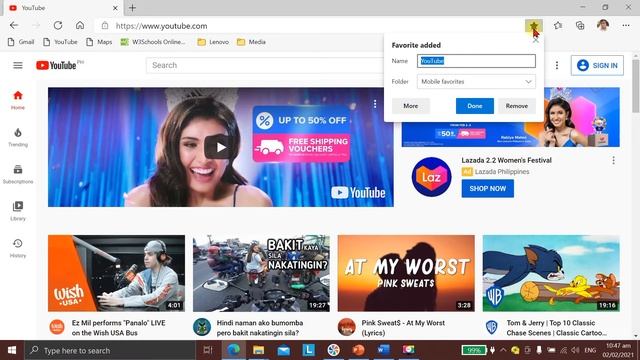Open Trending in the sidebar
The image size is (640, 360).
18,137
